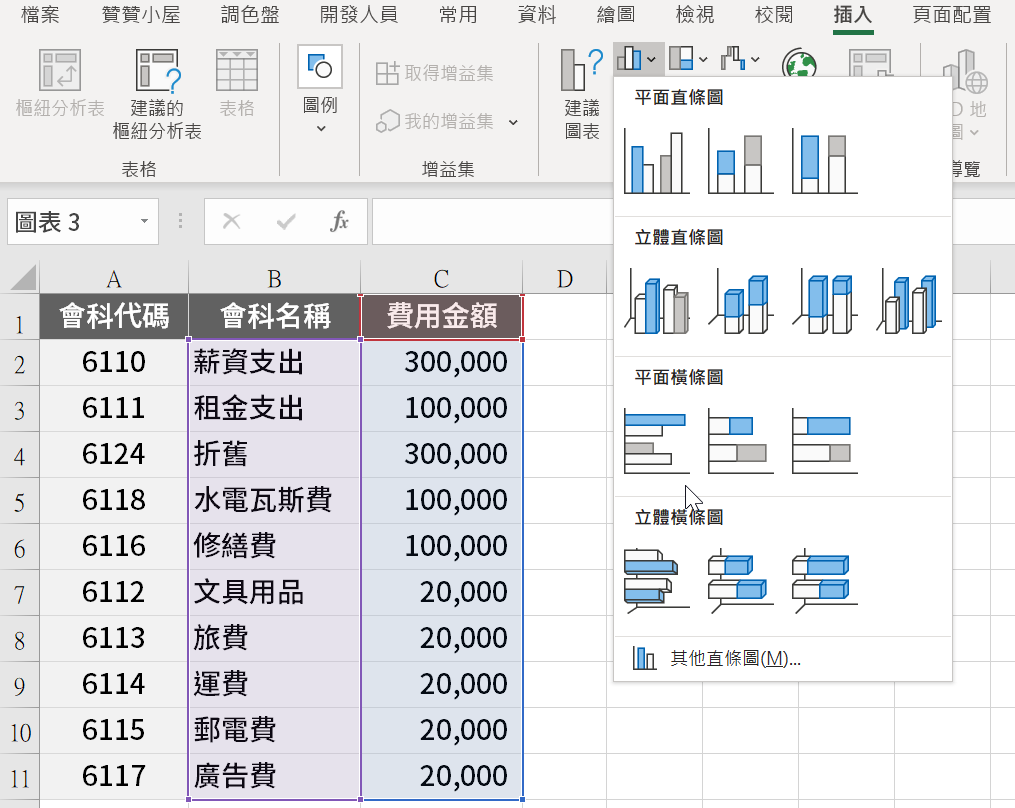
Task: Open 其他直條圖 more column charts dialog
Action: coord(783,658)
